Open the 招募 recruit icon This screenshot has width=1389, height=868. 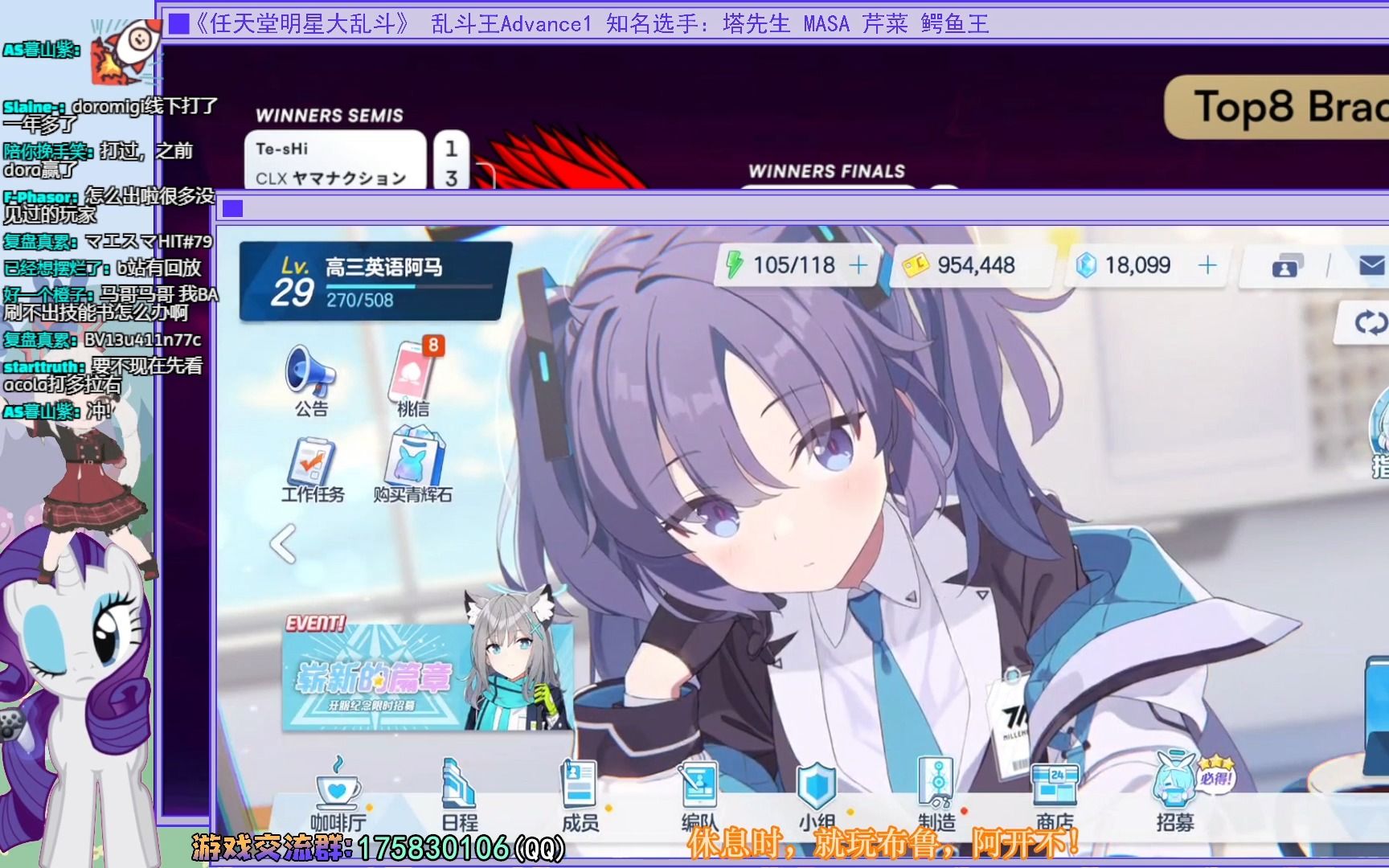1175,792
